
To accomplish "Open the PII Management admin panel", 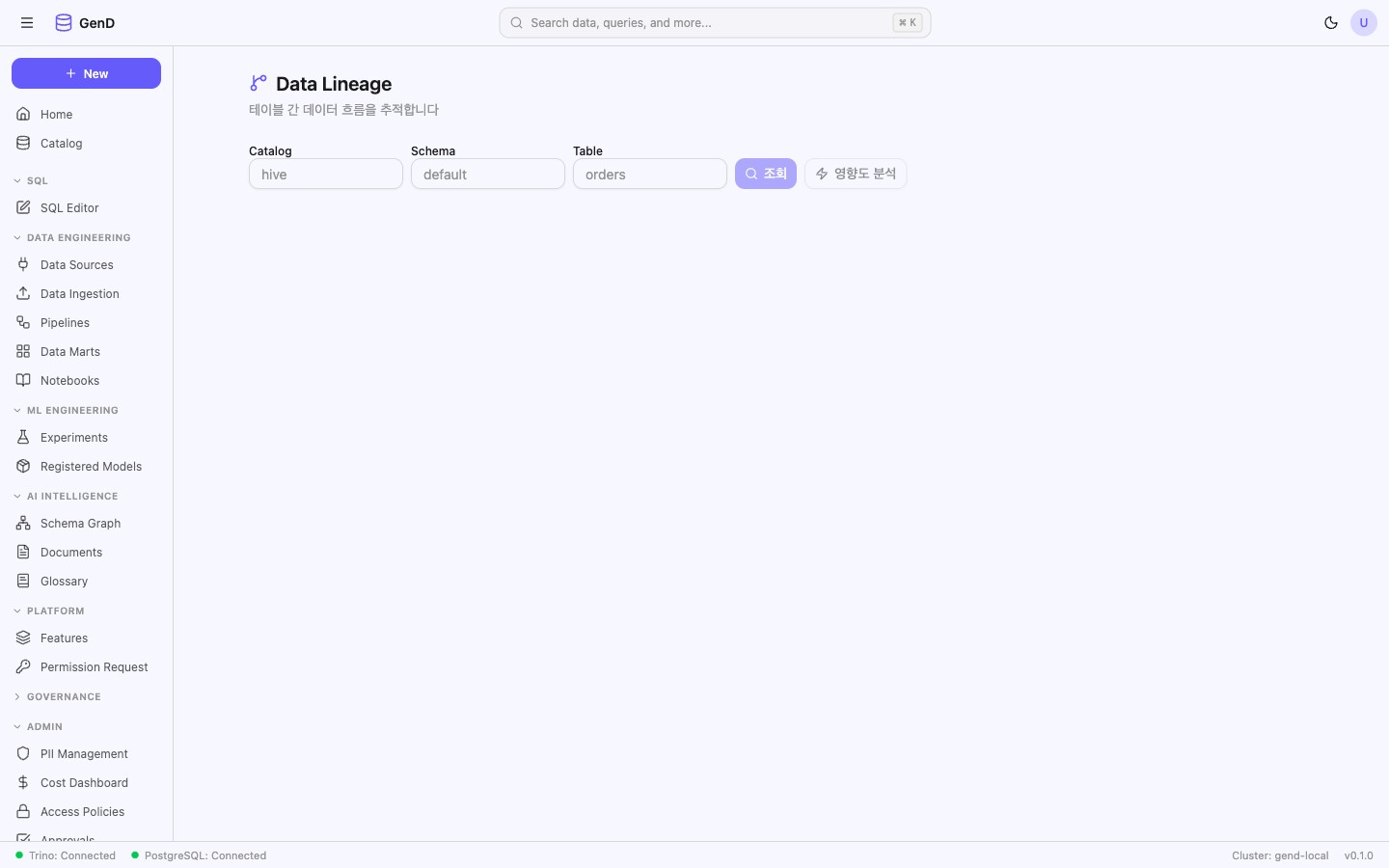I will click(84, 753).
